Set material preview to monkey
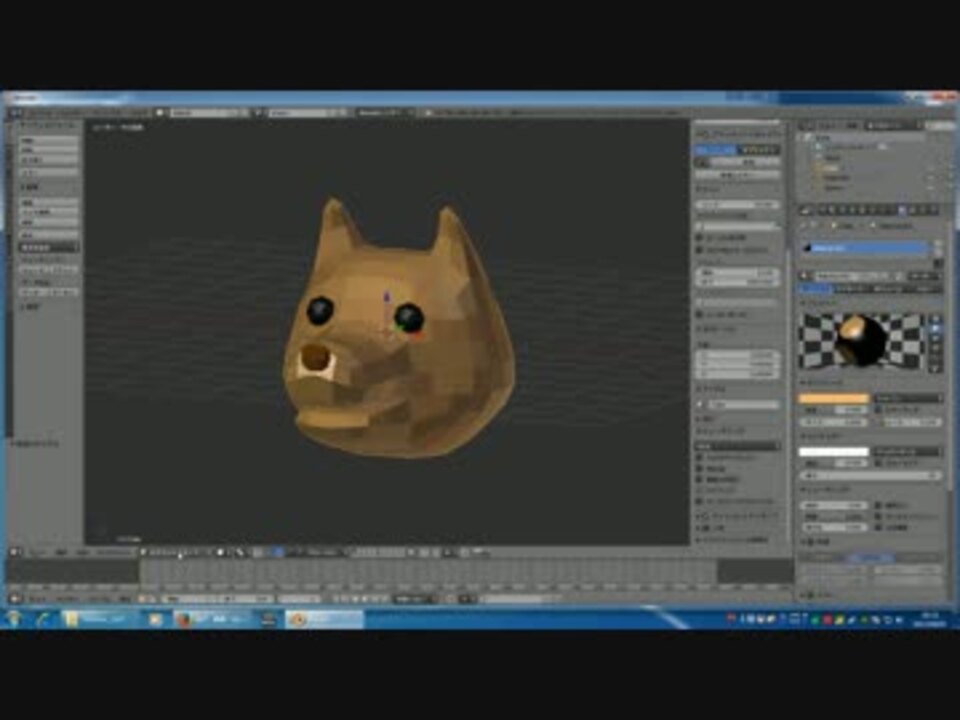Image resolution: width=960 pixels, height=720 pixels. (935, 349)
